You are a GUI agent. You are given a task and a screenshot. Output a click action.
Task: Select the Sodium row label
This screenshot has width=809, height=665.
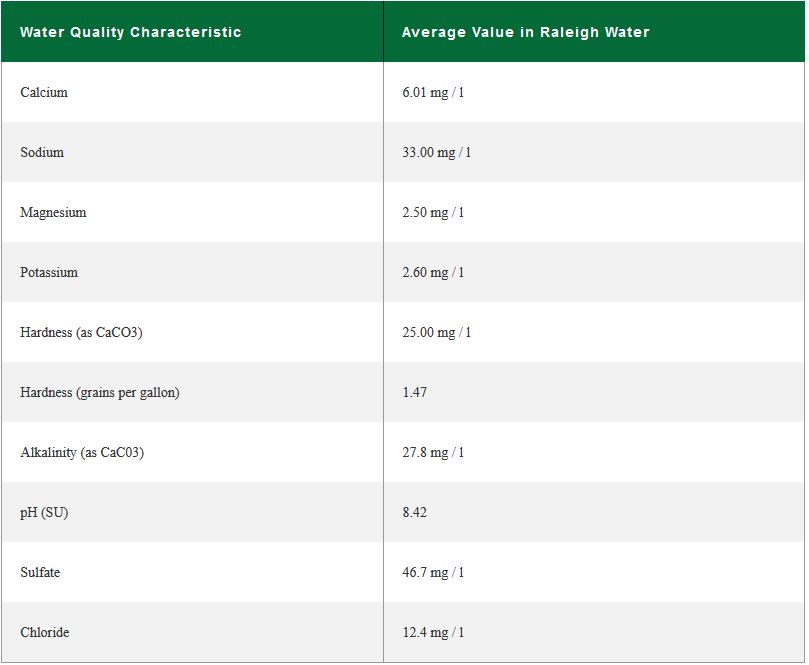pyautogui.click(x=42, y=152)
